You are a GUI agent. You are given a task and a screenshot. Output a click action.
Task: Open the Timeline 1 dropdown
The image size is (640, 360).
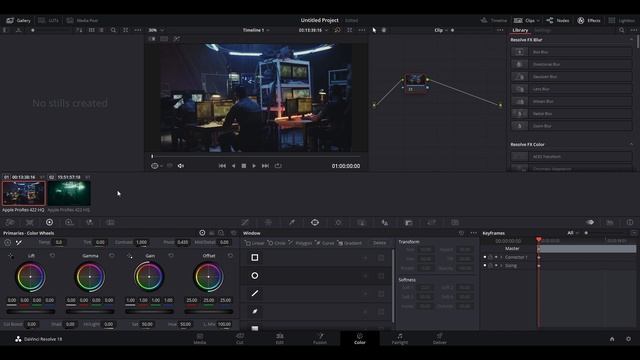(x=256, y=30)
